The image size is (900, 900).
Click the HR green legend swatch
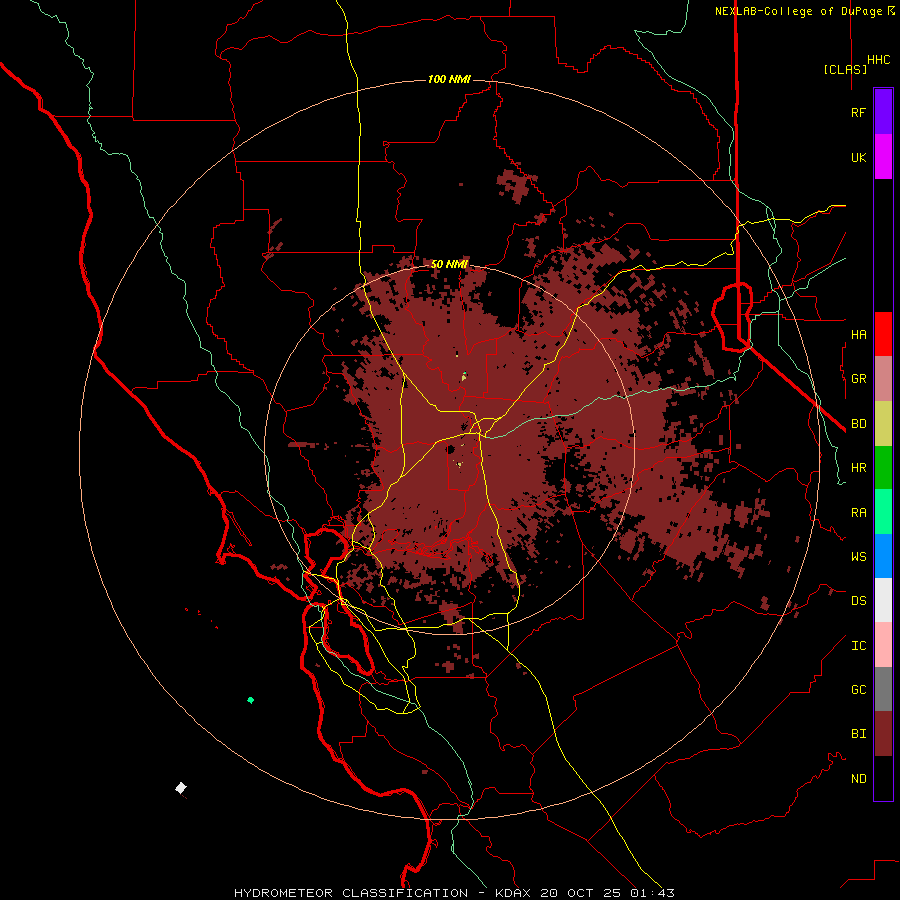(883, 468)
